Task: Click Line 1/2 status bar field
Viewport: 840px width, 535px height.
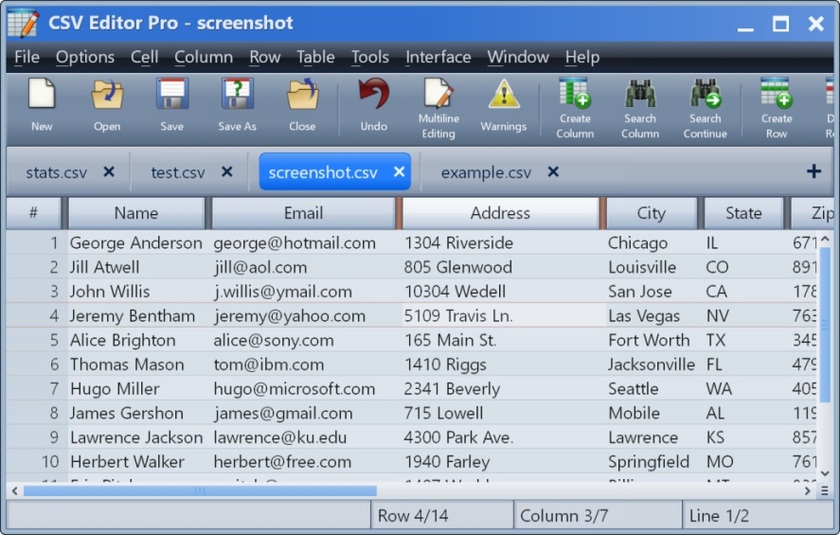Action: pos(758,516)
